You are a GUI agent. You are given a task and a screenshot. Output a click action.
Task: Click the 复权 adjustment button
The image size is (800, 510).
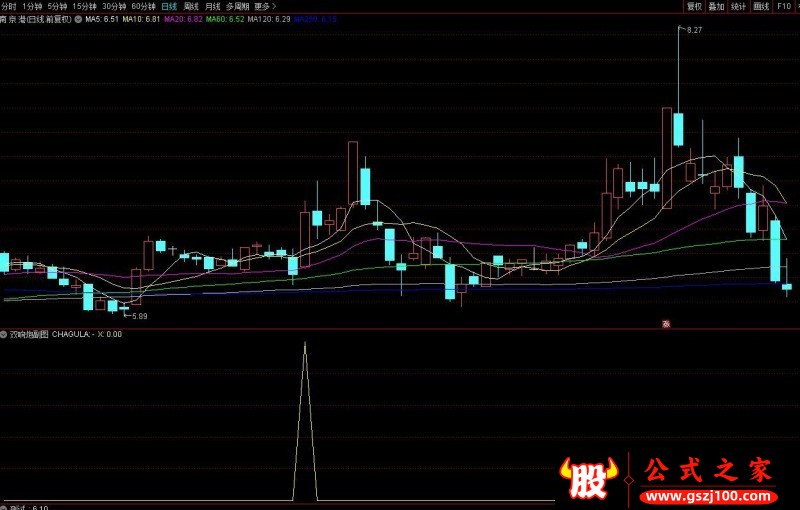point(694,6)
